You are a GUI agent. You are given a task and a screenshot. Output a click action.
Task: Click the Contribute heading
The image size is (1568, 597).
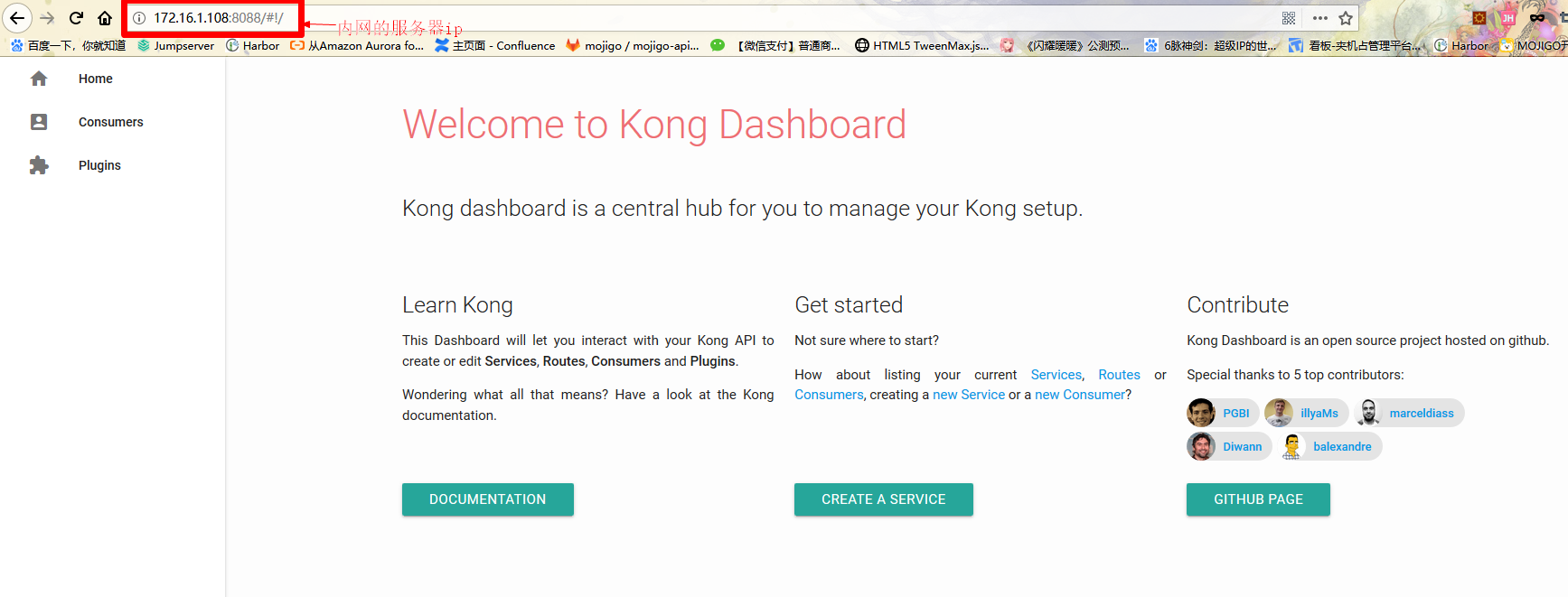[x=1237, y=305]
